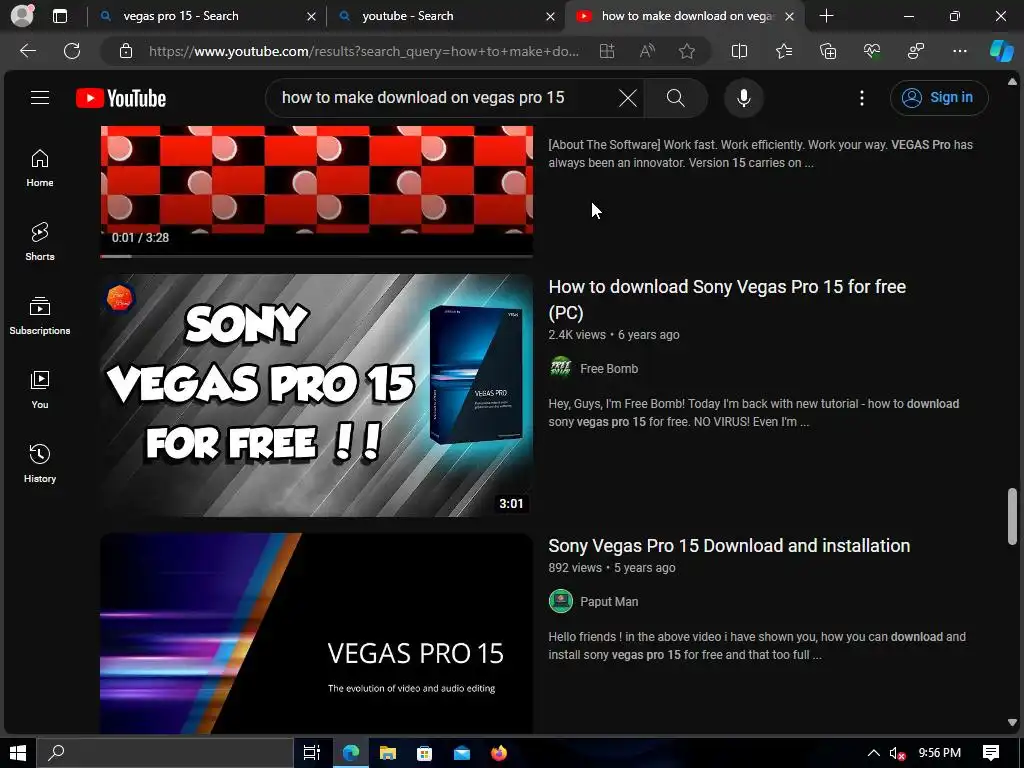Open split screen view

pos(739,51)
